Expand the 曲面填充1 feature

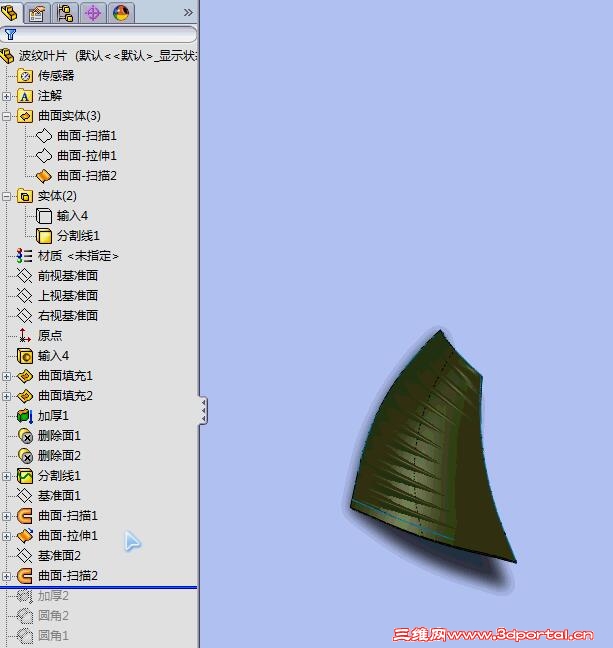[x=6, y=376]
